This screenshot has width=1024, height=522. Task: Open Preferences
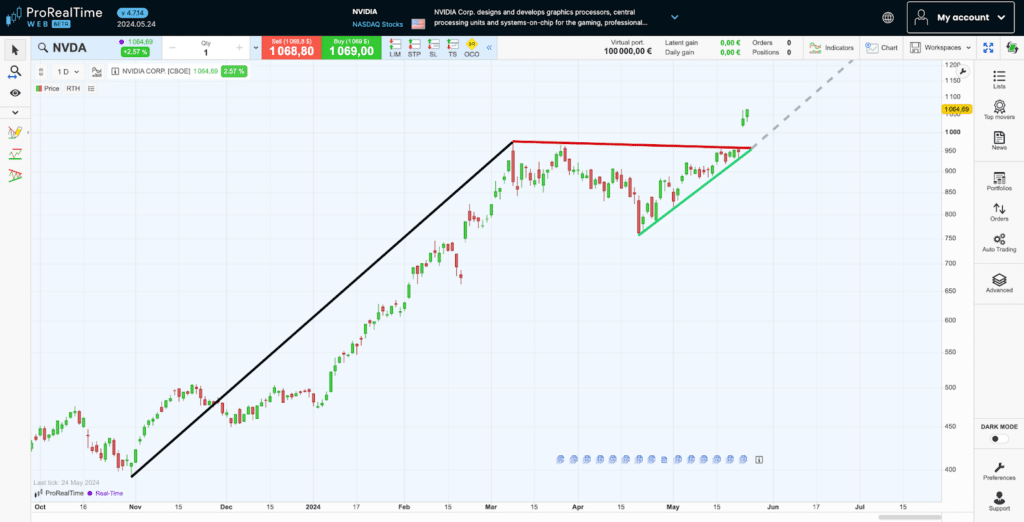(999, 471)
